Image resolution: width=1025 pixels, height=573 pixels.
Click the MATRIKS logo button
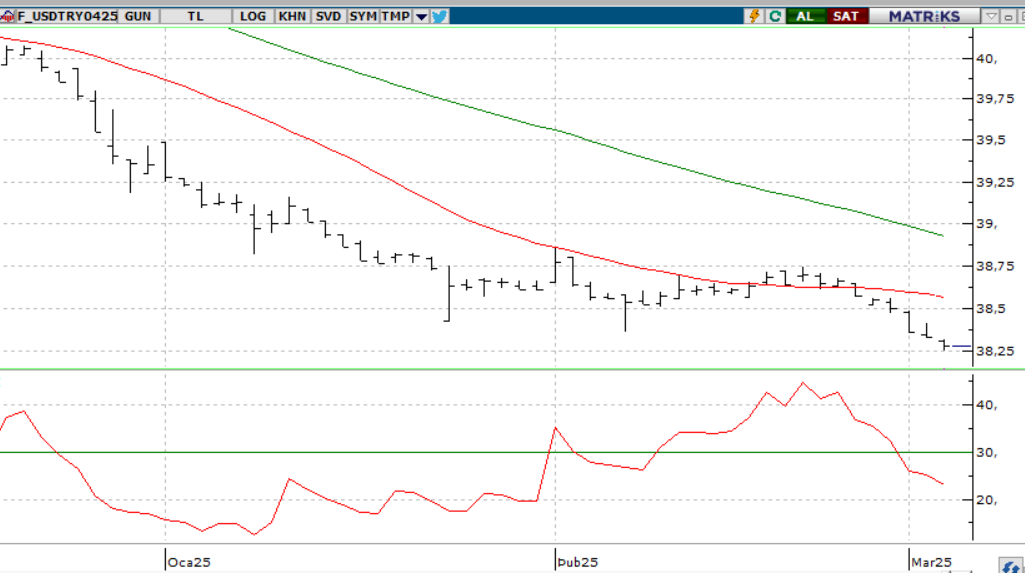[924, 16]
